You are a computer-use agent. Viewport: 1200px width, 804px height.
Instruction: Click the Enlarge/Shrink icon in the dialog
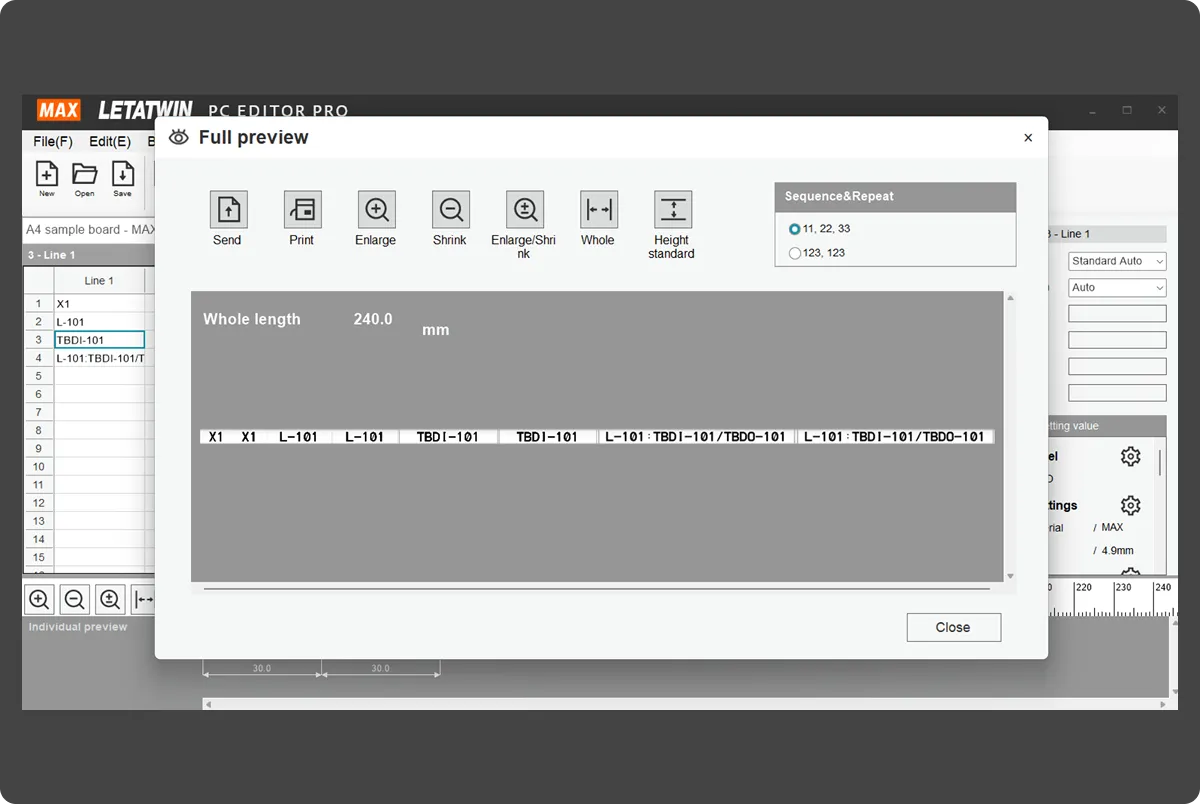[524, 210]
